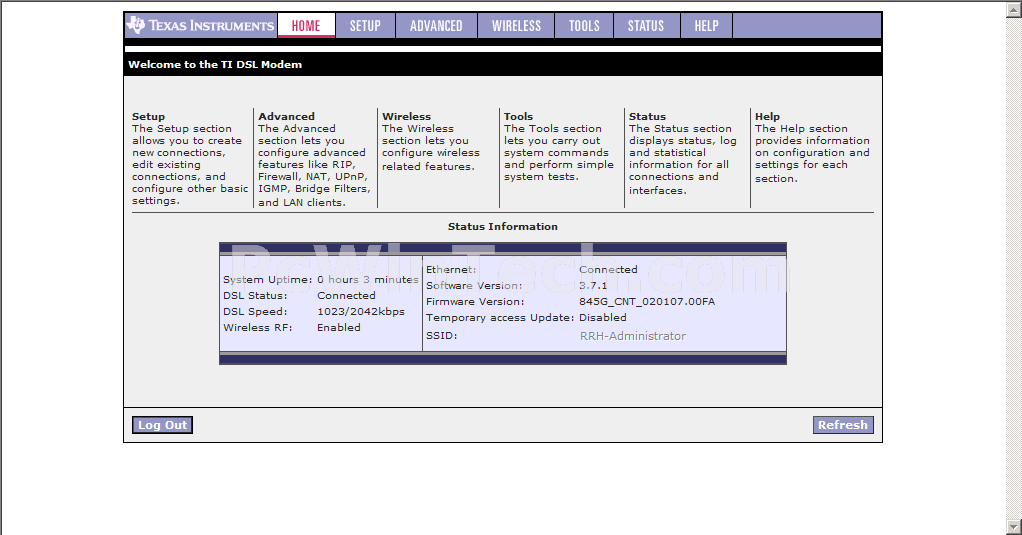1022x535 pixels.
Task: Open the HOME tab
Action: [306, 25]
